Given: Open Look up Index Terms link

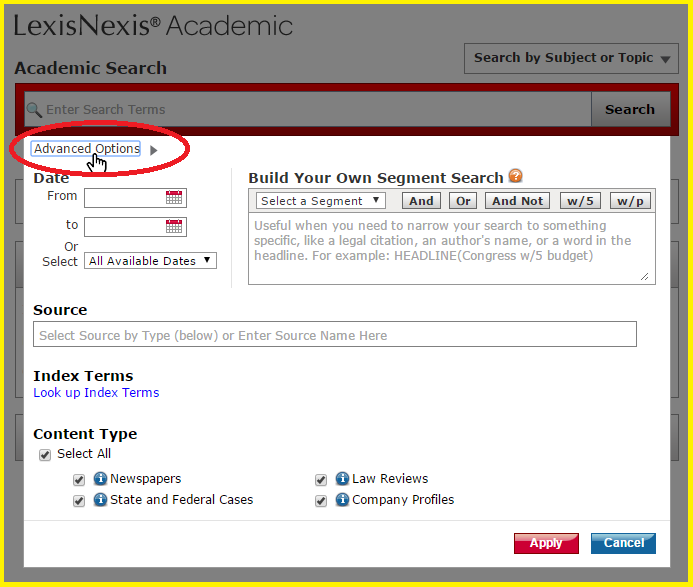Looking at the screenshot, I should pos(96,393).
